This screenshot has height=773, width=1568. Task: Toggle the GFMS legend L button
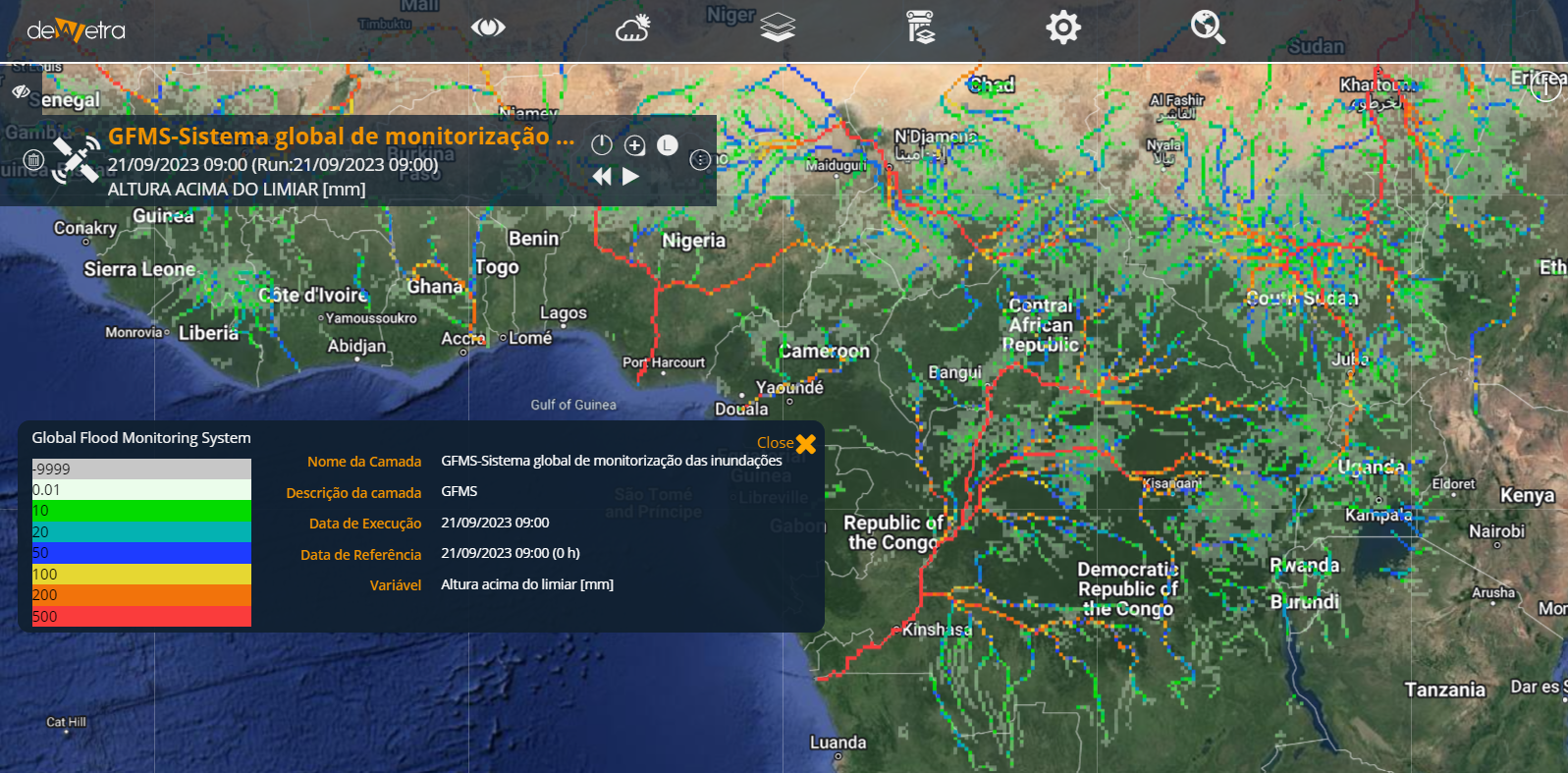[x=668, y=145]
